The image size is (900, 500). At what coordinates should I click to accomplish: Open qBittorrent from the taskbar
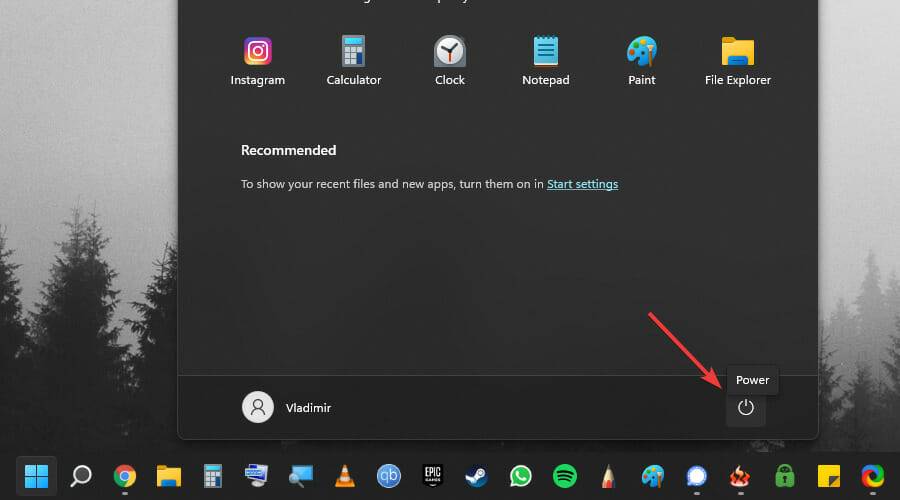[389, 476]
